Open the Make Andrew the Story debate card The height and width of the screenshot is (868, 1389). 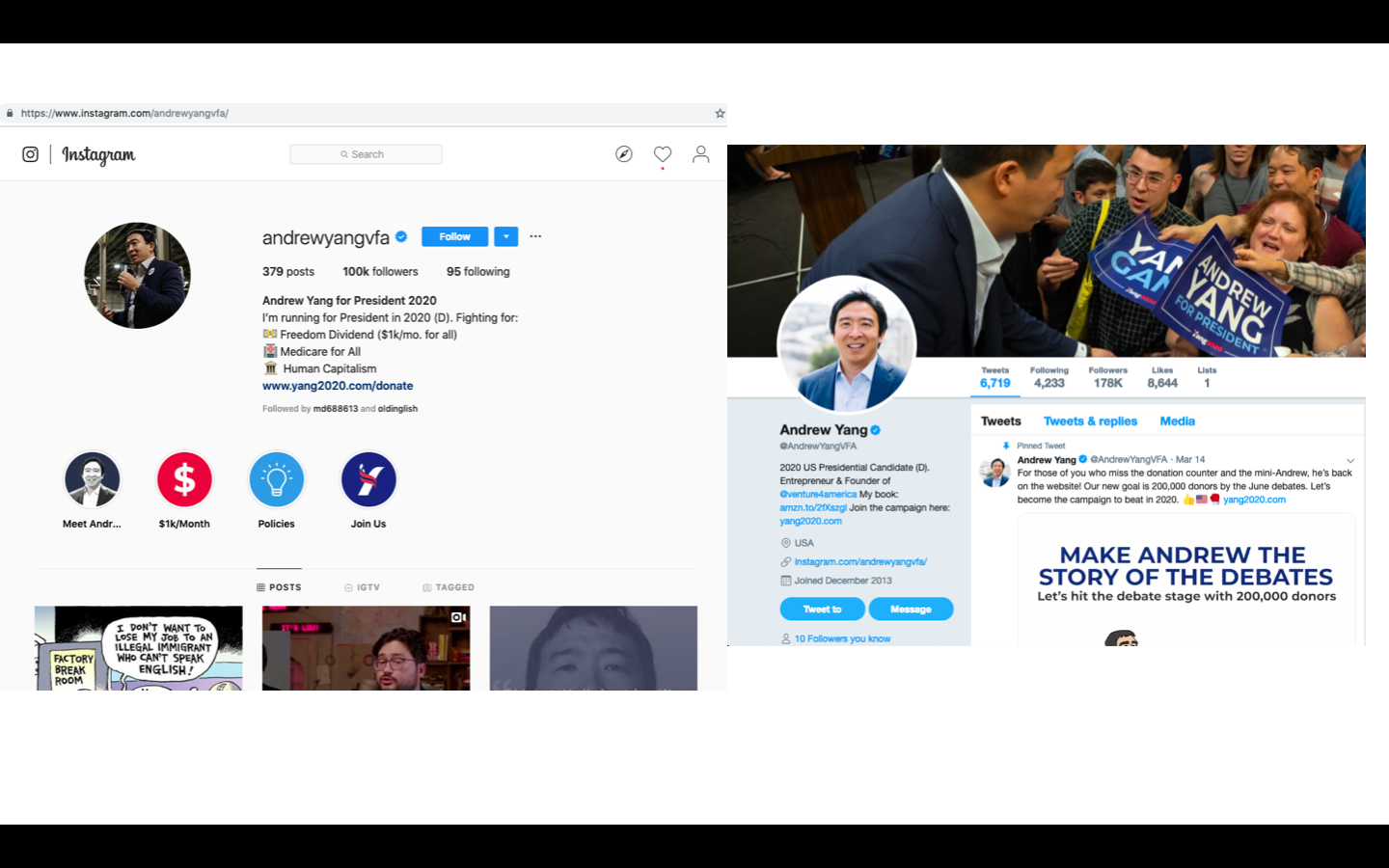point(1186,581)
